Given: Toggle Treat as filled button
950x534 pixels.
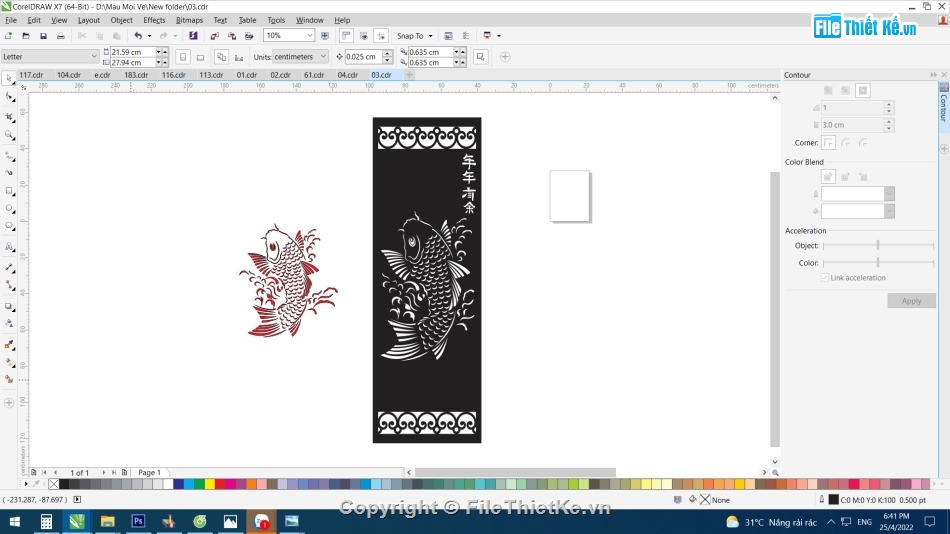Looking at the screenshot, I should click(480, 57).
